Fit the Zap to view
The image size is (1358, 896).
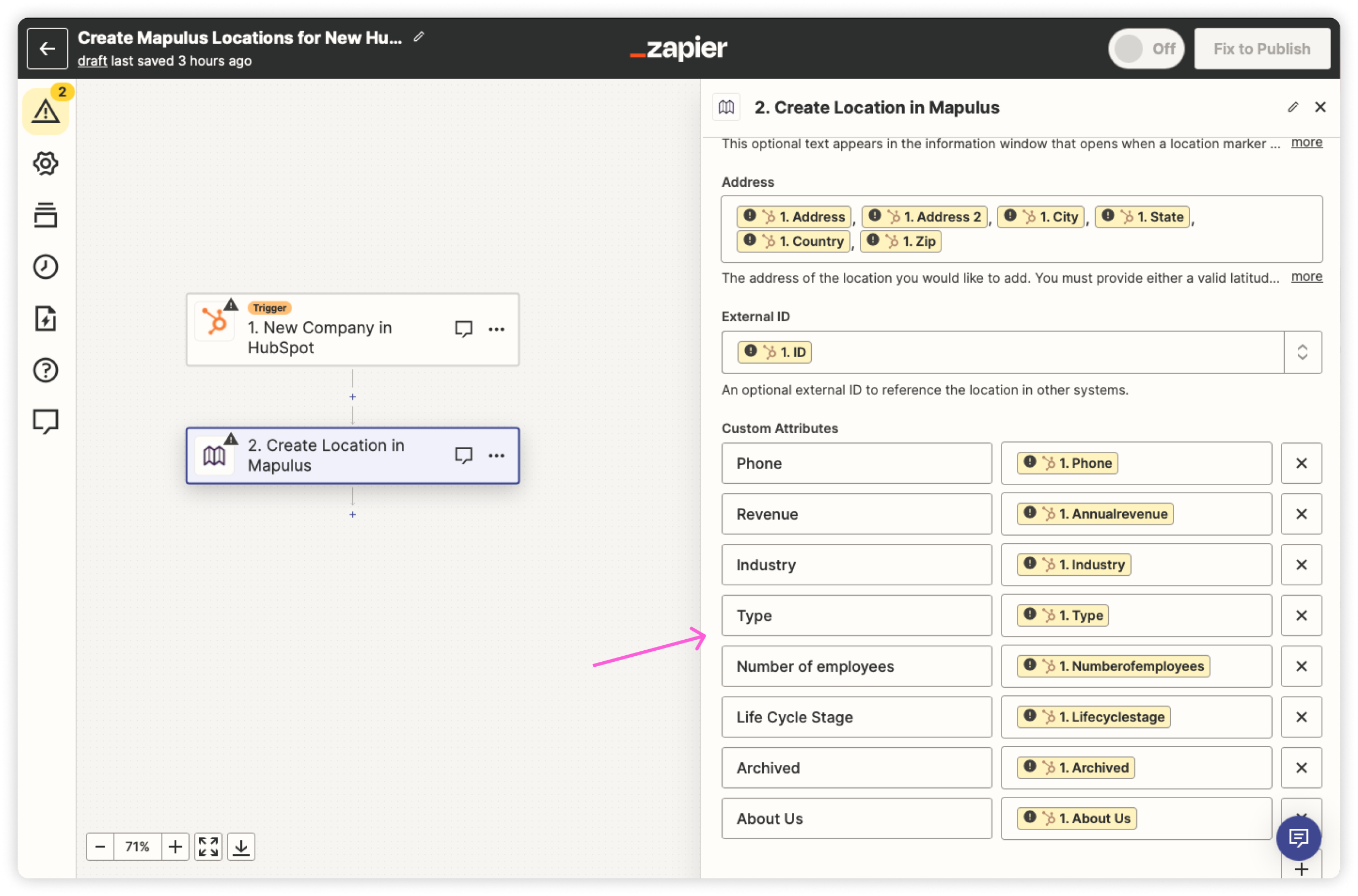pyautogui.click(x=208, y=846)
